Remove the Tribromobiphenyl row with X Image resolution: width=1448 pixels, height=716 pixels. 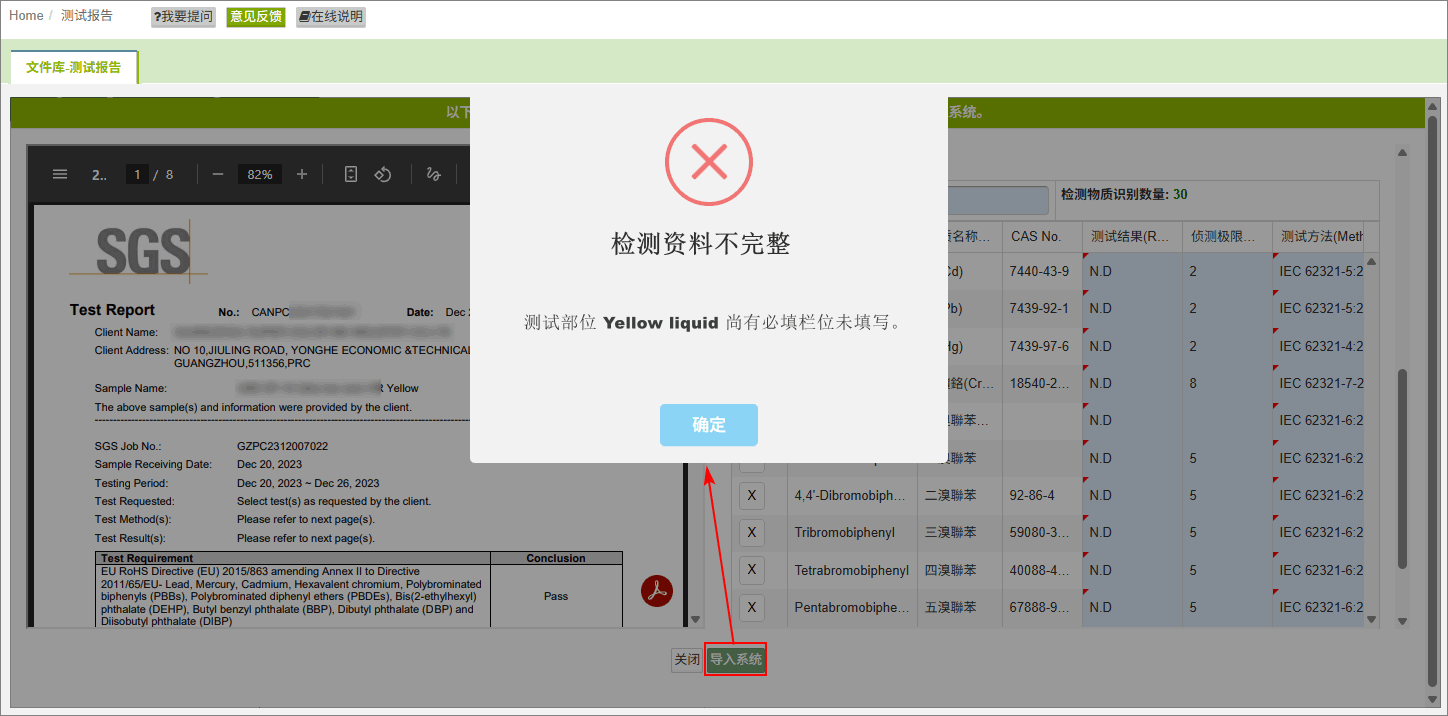752,533
